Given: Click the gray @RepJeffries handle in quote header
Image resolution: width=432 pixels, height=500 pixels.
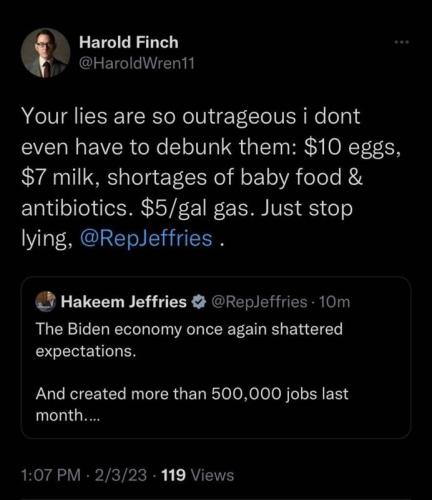Looking at the screenshot, I should (259, 302).
